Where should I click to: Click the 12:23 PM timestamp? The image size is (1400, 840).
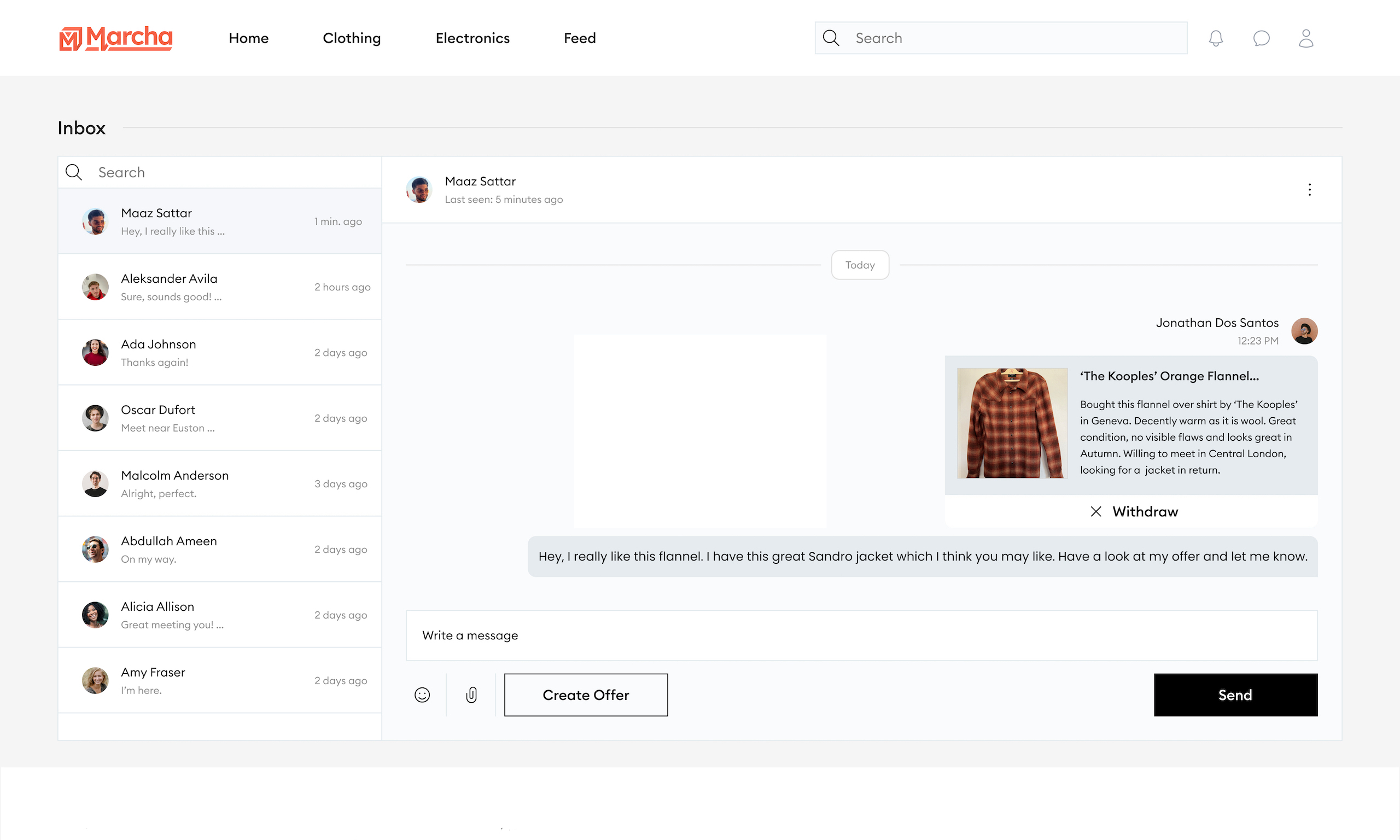tap(1257, 341)
